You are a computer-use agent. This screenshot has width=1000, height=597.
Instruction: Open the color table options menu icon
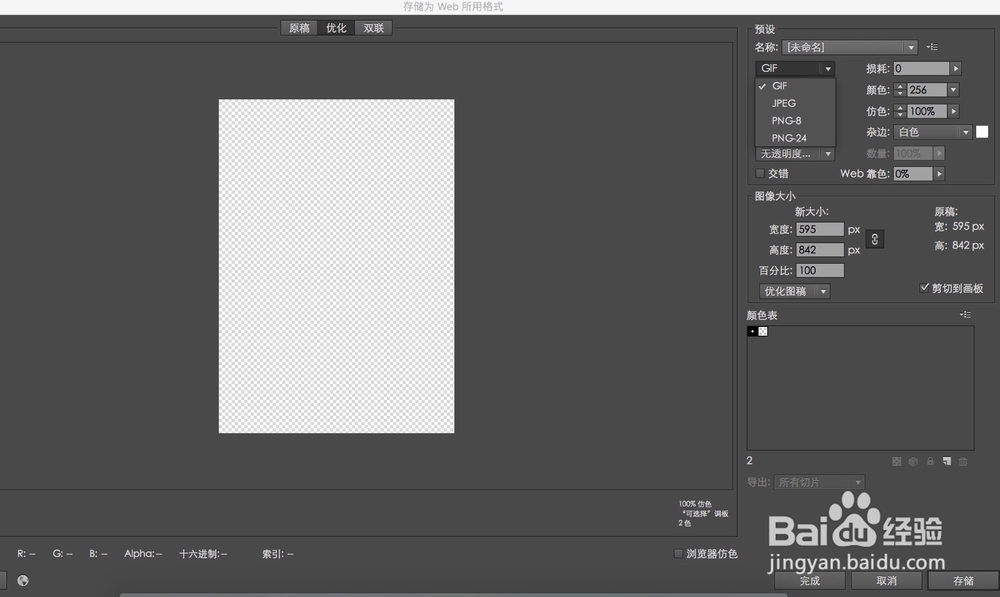click(966, 314)
